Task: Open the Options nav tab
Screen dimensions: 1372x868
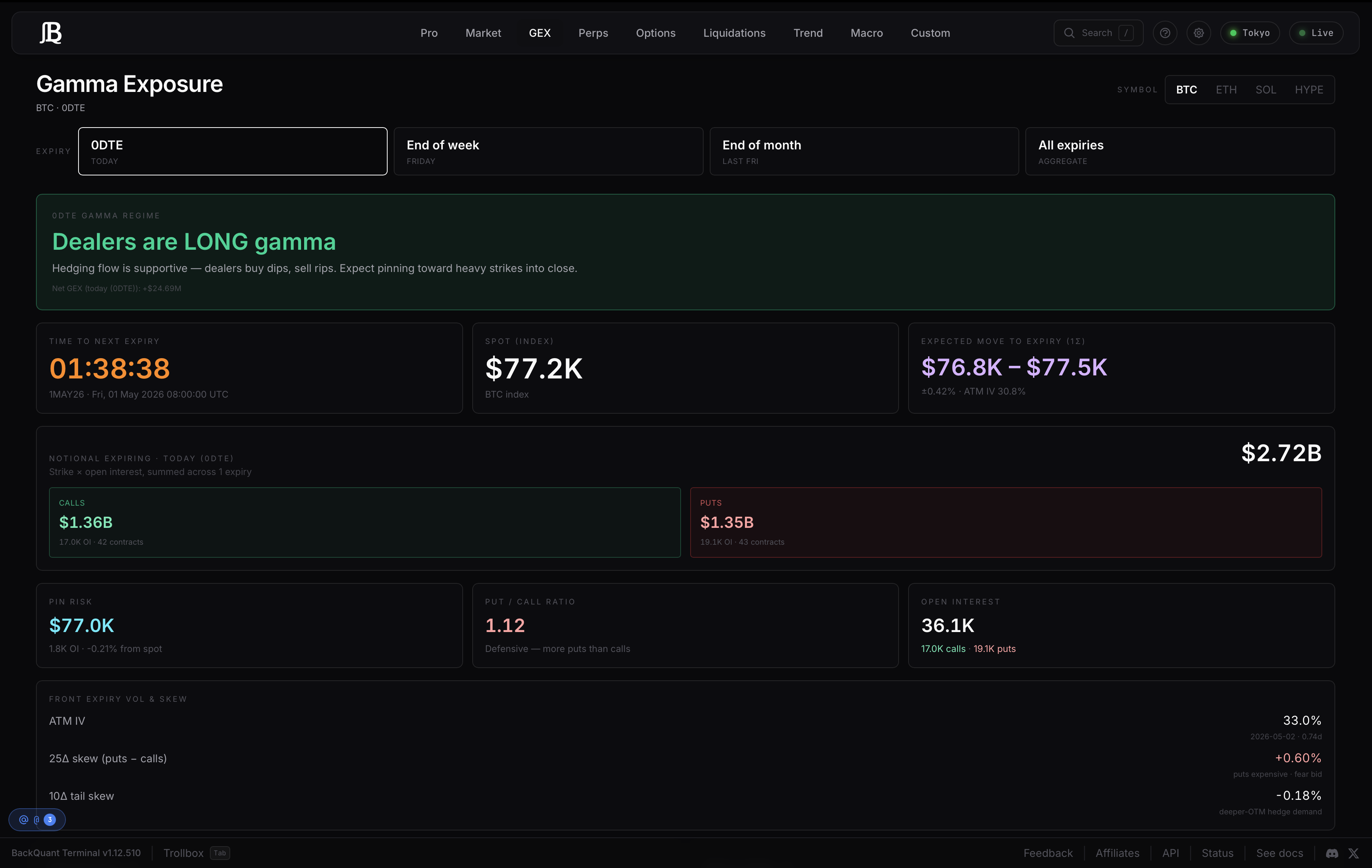Action: point(656,33)
